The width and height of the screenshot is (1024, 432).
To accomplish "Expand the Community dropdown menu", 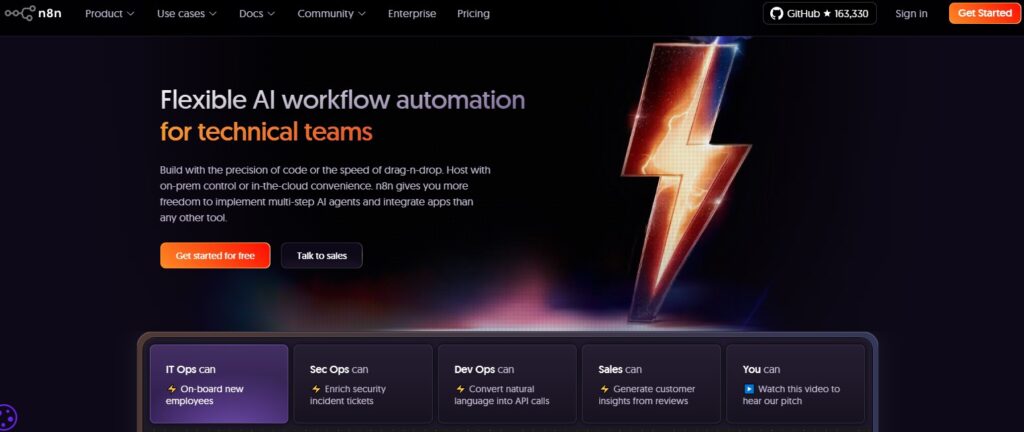I will click(331, 14).
